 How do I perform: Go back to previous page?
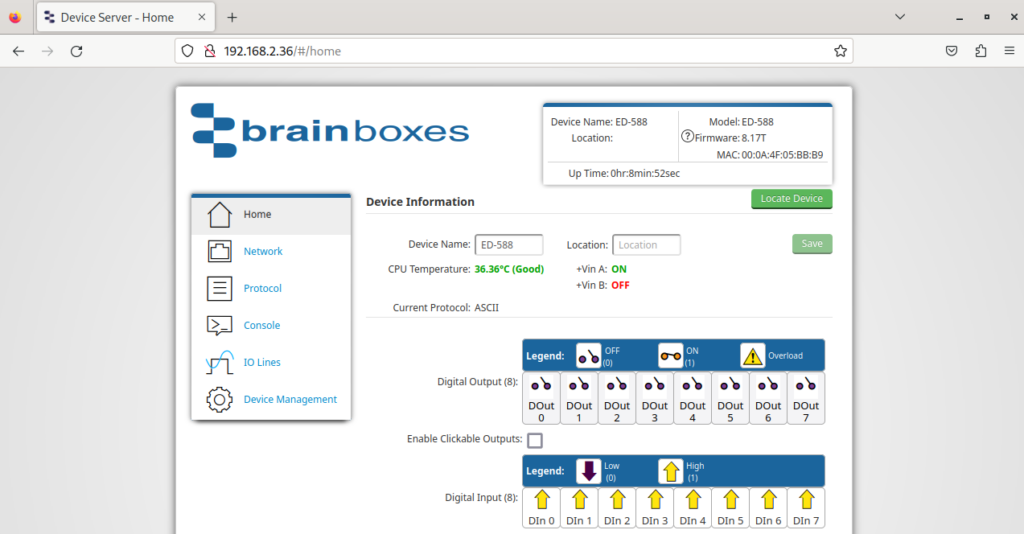tap(18, 51)
